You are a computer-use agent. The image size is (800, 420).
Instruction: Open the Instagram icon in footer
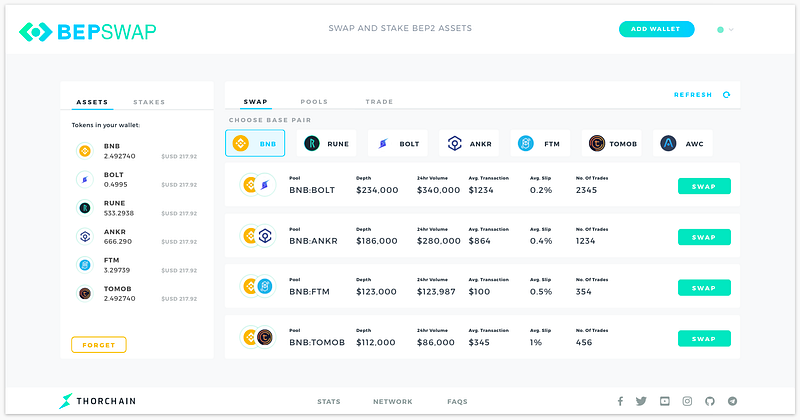tap(687, 401)
